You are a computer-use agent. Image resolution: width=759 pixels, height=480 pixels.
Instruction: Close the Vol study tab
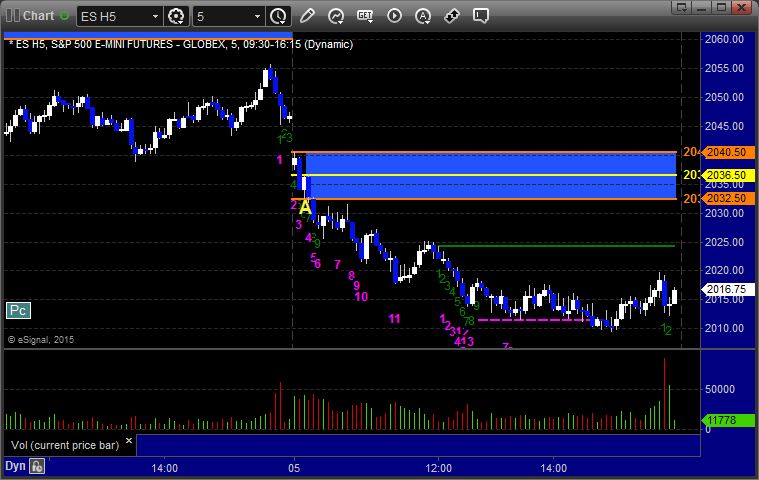131,438
